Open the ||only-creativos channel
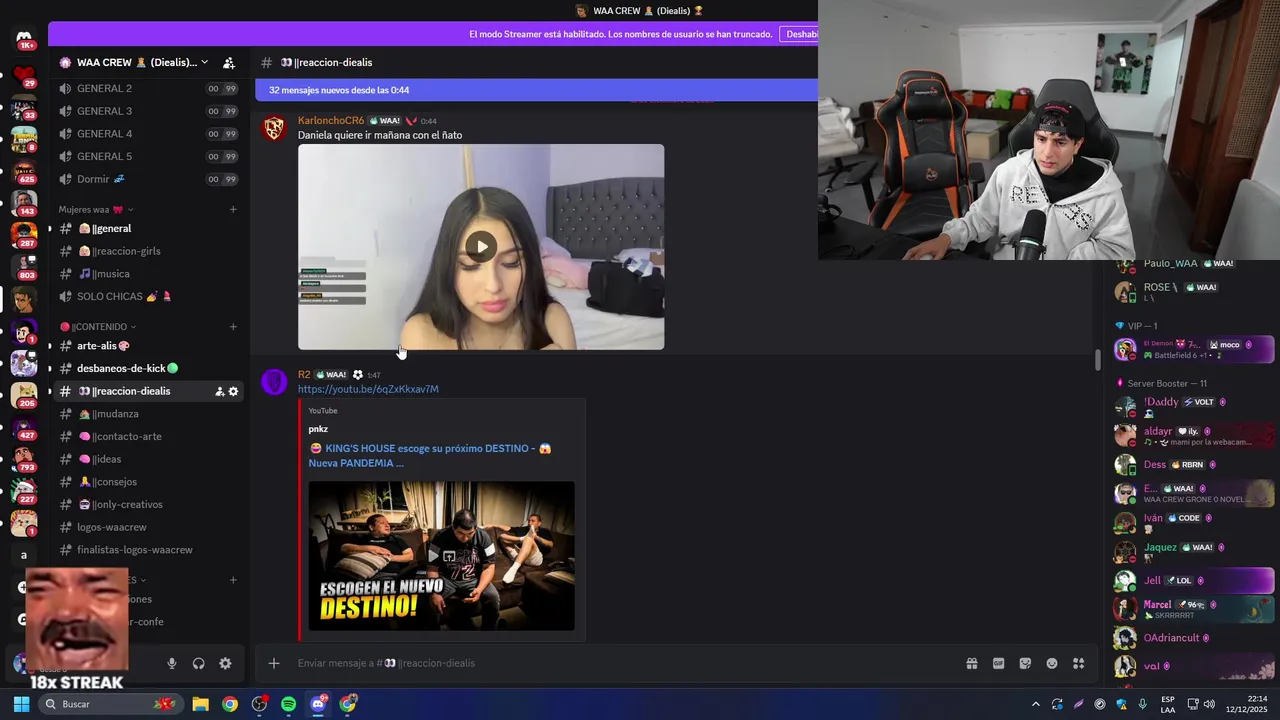This screenshot has width=1280, height=720. coord(147,504)
